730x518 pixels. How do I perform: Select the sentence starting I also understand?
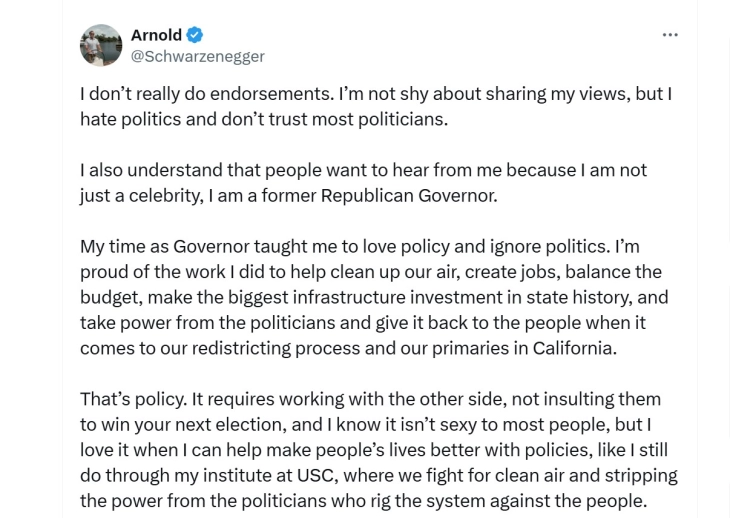[363, 183]
